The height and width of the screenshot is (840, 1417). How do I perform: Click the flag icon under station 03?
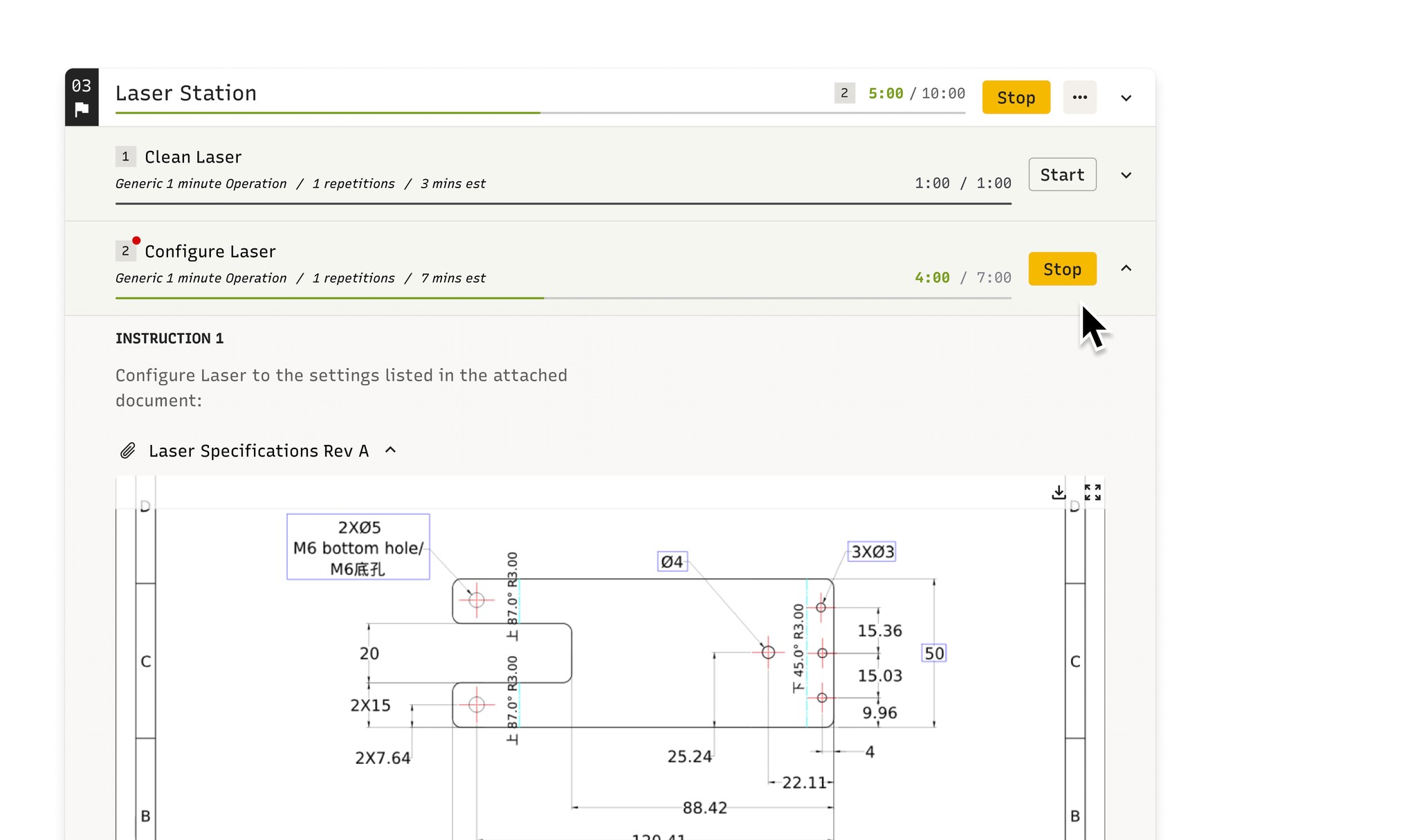pos(82,109)
